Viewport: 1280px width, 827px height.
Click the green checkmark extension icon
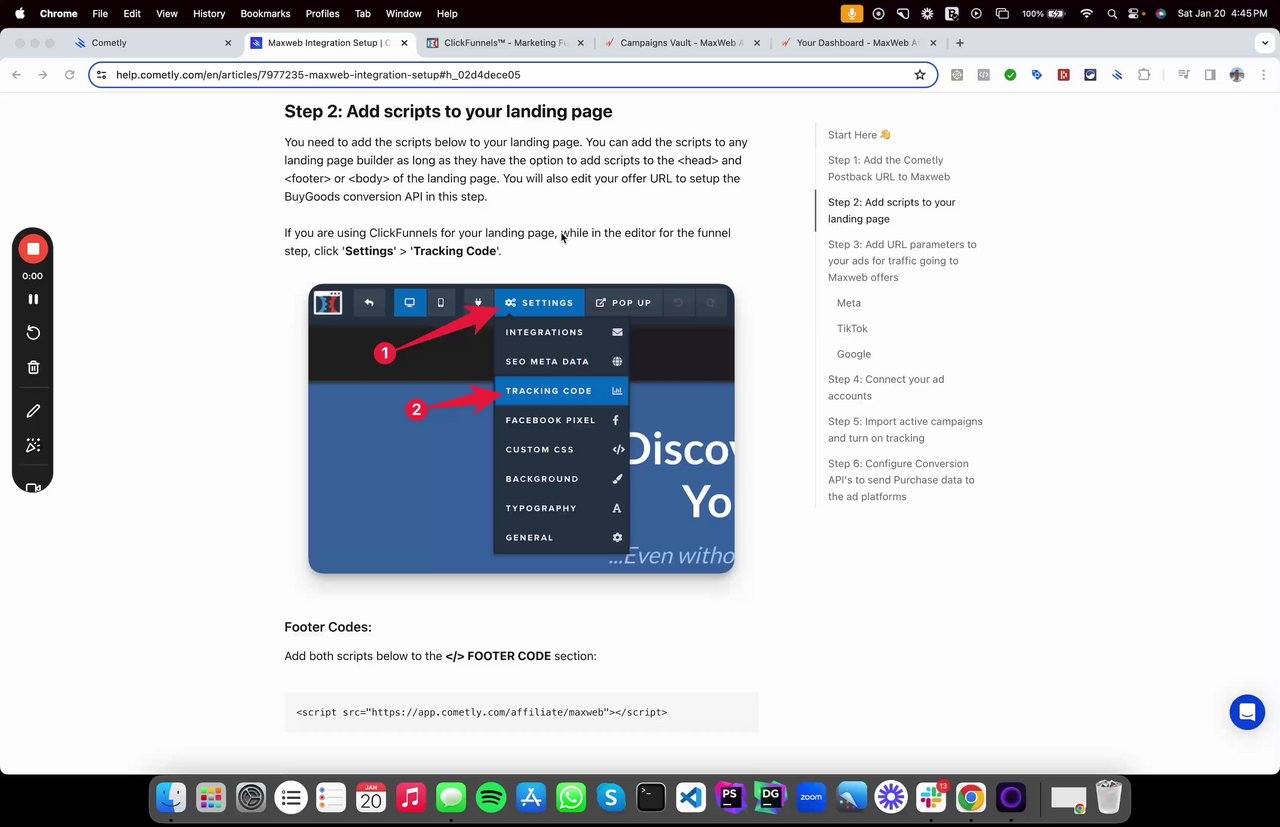[1010, 75]
